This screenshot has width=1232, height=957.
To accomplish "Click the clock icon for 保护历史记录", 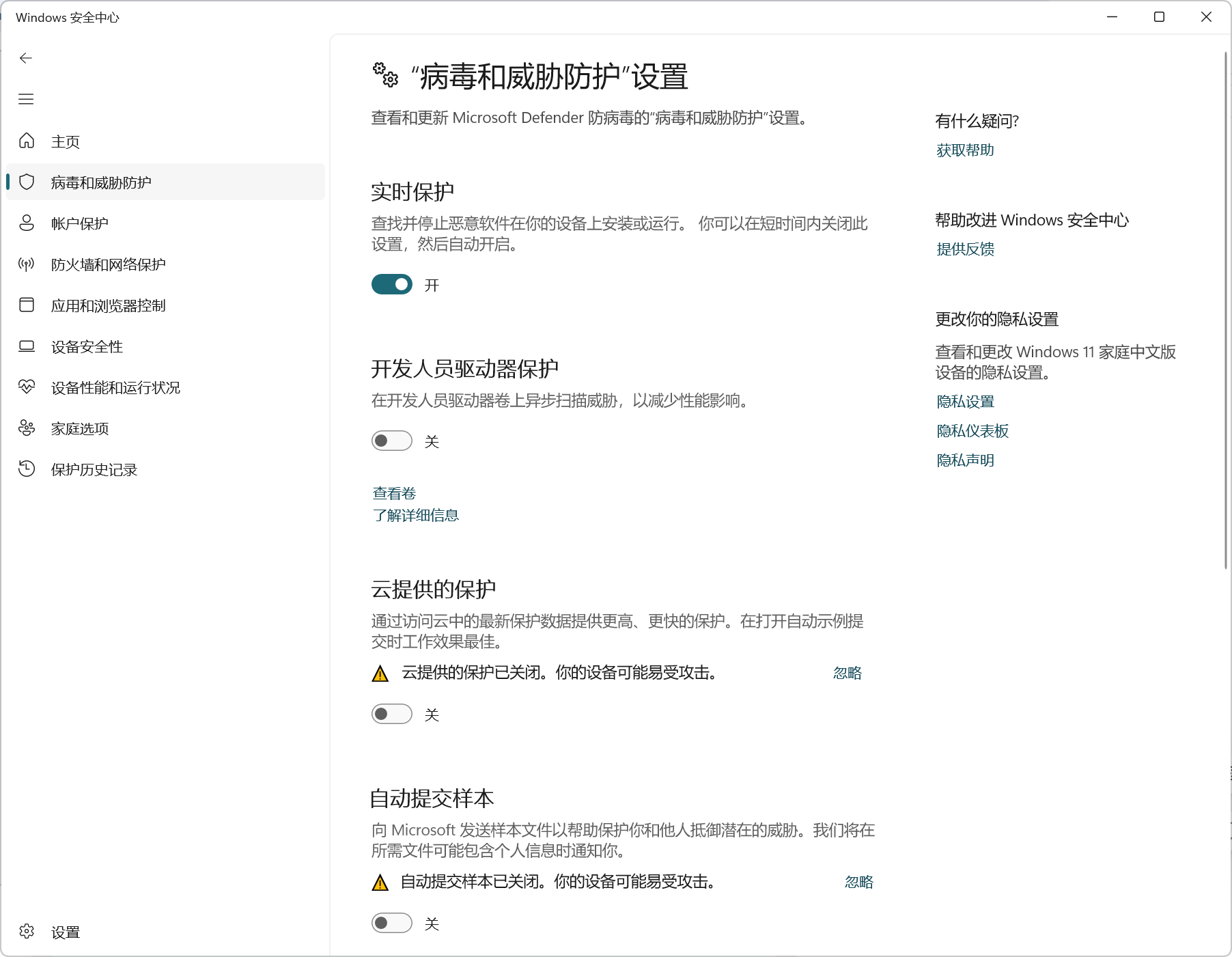I will (27, 469).
